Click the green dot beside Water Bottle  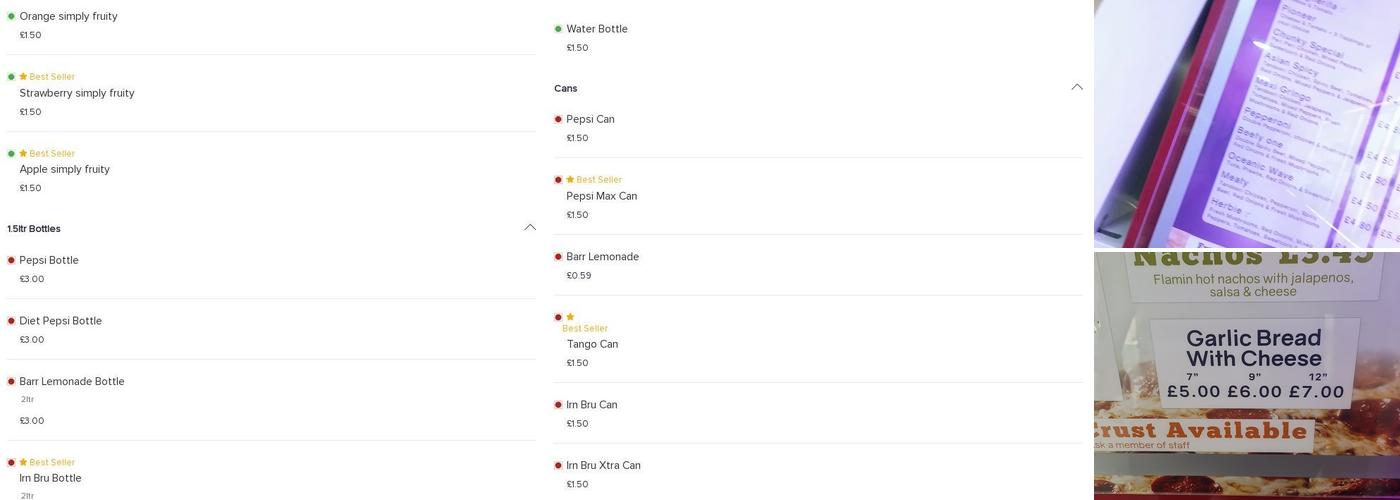(558, 29)
